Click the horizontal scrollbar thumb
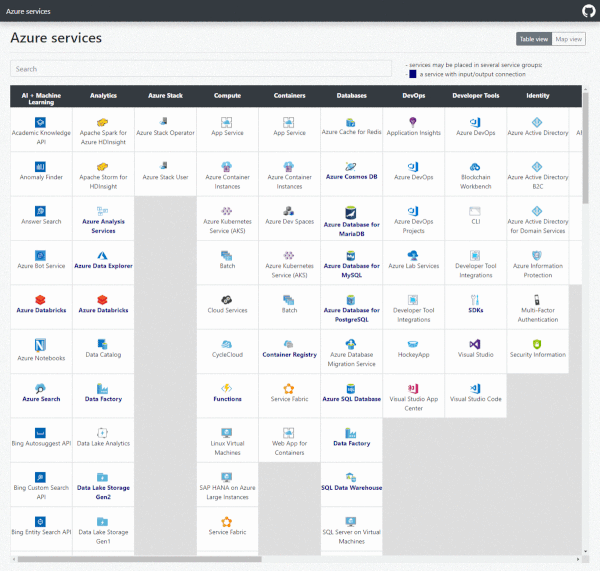 tap(140, 559)
